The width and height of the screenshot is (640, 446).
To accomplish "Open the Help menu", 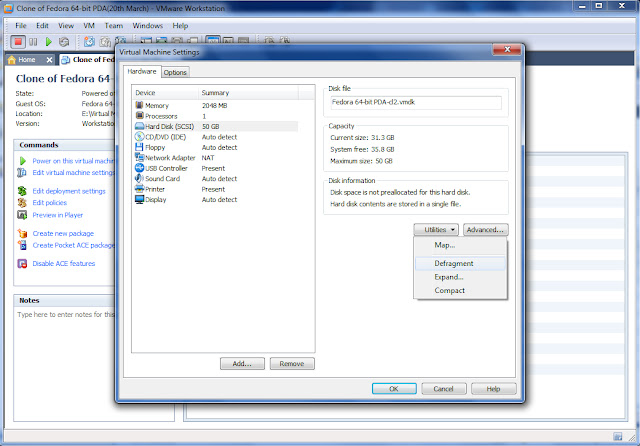I will (180, 26).
